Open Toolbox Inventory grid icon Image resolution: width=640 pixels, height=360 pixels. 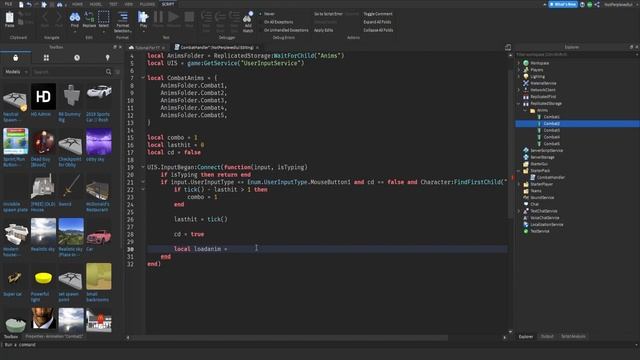click(46, 58)
